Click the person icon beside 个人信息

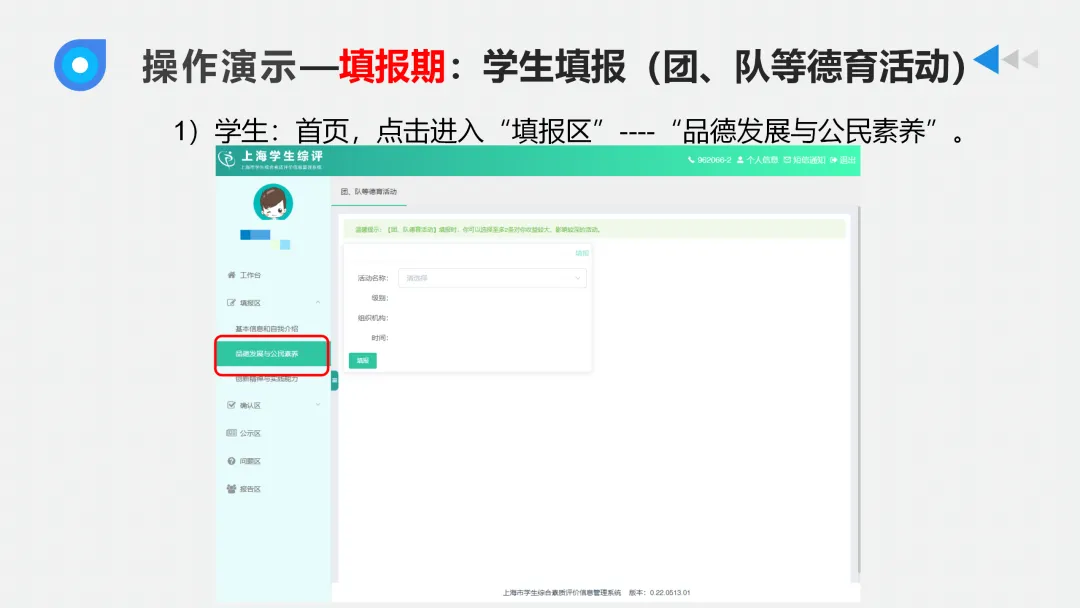740,160
